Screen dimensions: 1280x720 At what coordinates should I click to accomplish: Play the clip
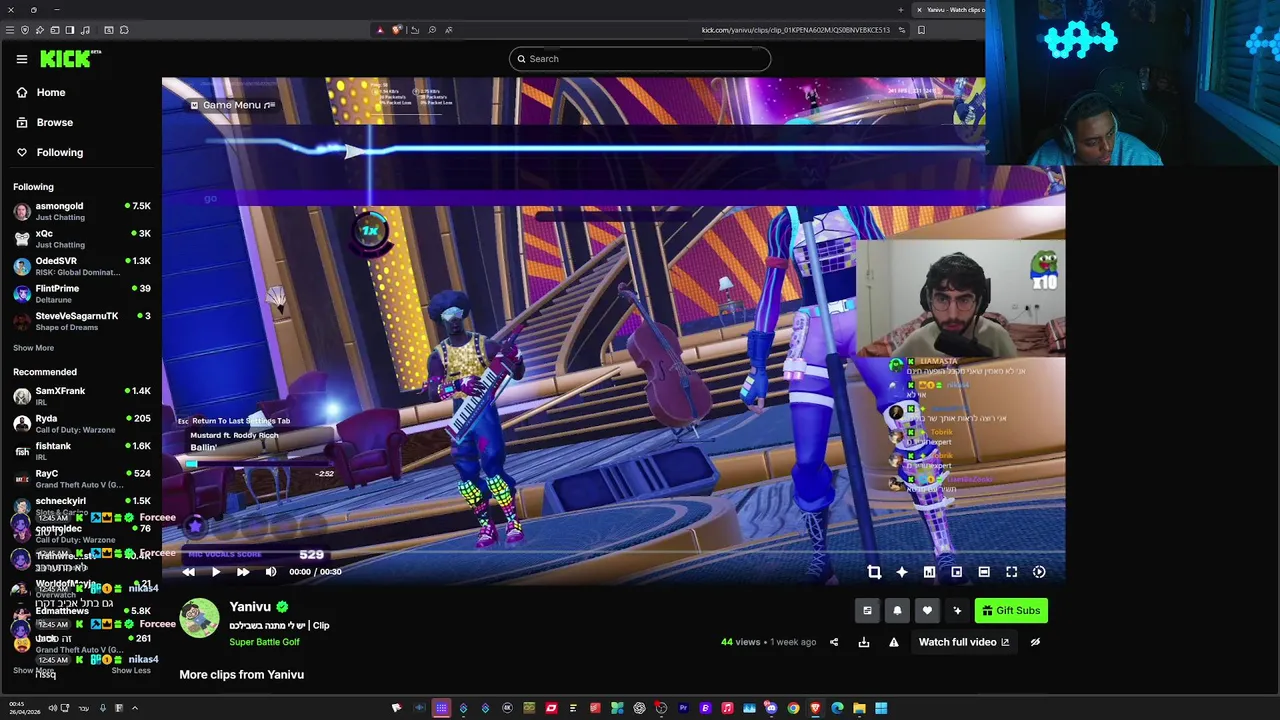pos(215,572)
